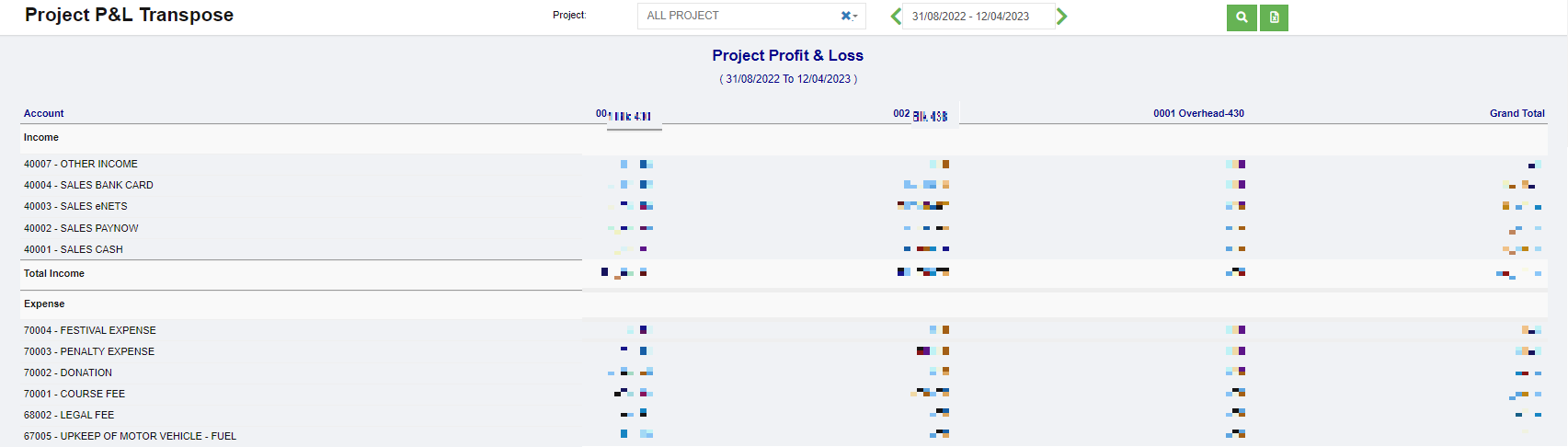Open 40001 - SALES CASH account
Image resolution: width=1568 pixels, height=447 pixels.
coord(74,249)
